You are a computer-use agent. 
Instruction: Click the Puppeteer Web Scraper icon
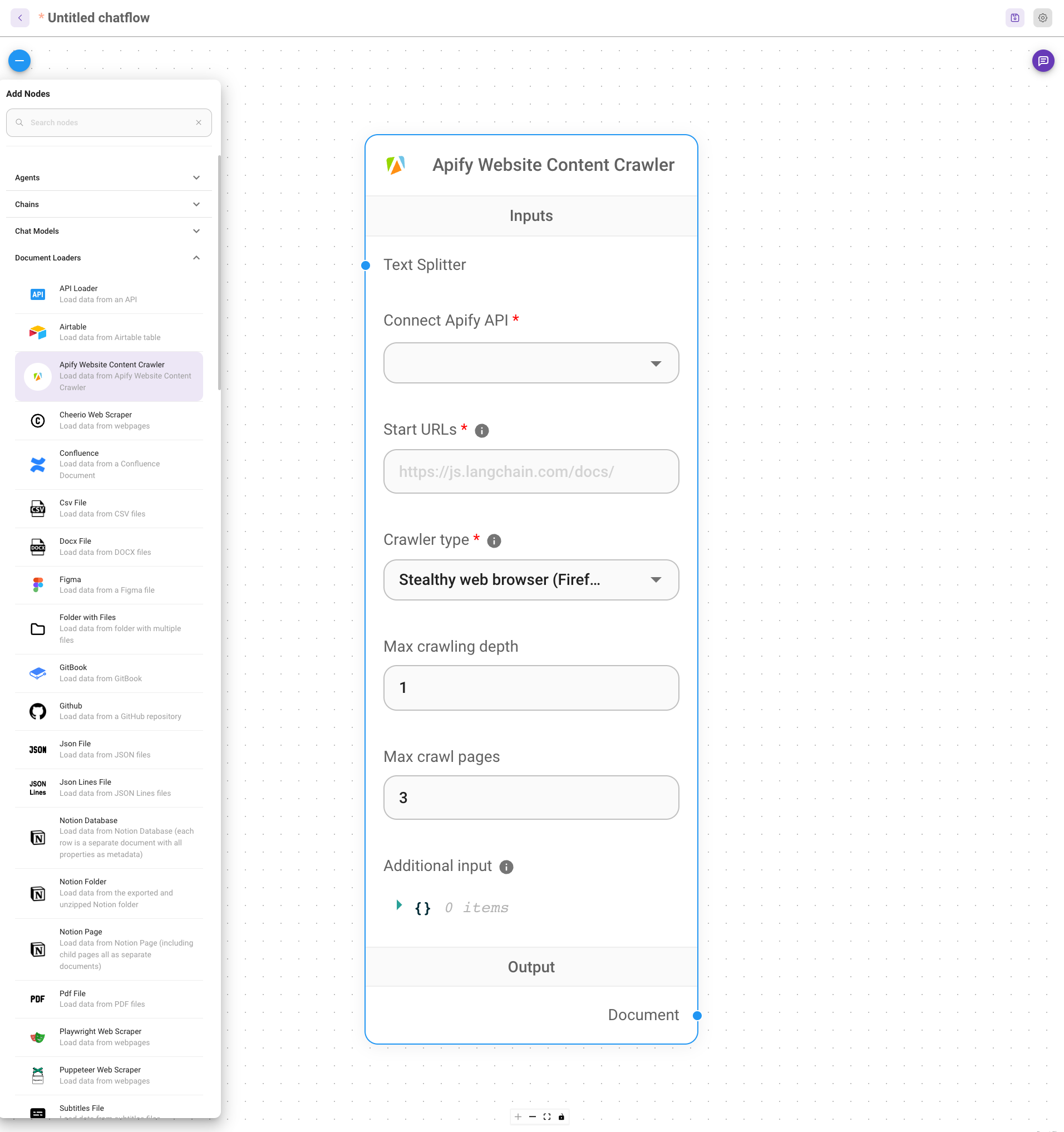[38, 1075]
